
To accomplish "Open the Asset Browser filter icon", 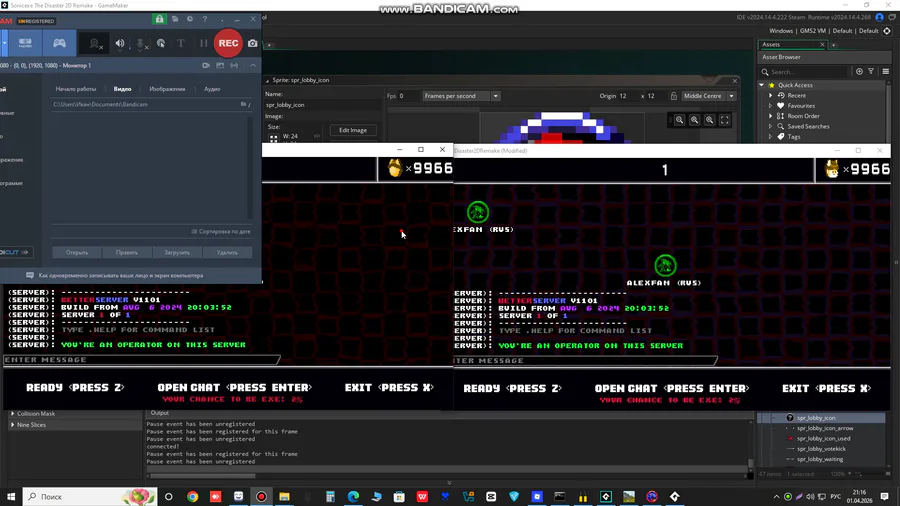I will 871,72.
